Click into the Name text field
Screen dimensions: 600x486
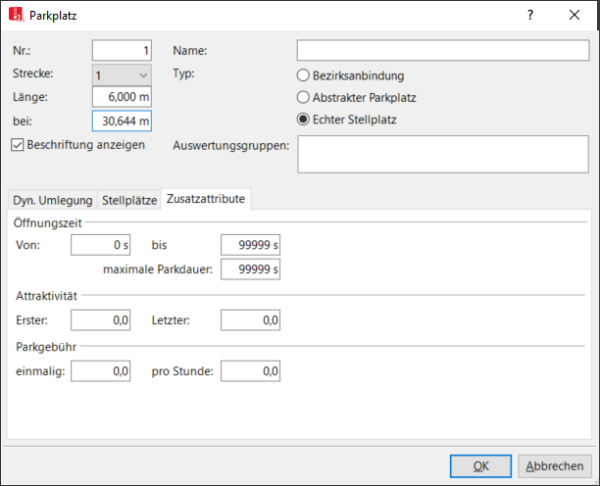point(443,51)
